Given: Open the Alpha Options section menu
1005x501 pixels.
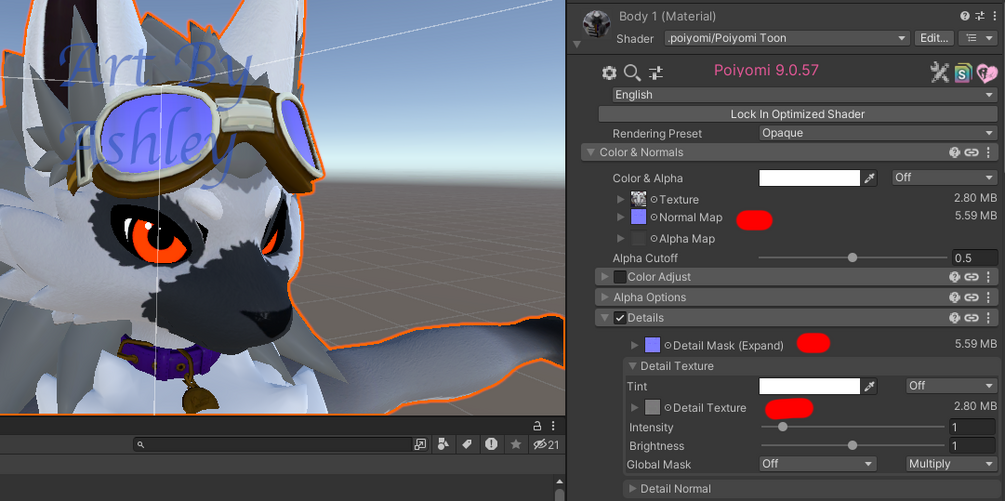Looking at the screenshot, I should pos(988,297).
